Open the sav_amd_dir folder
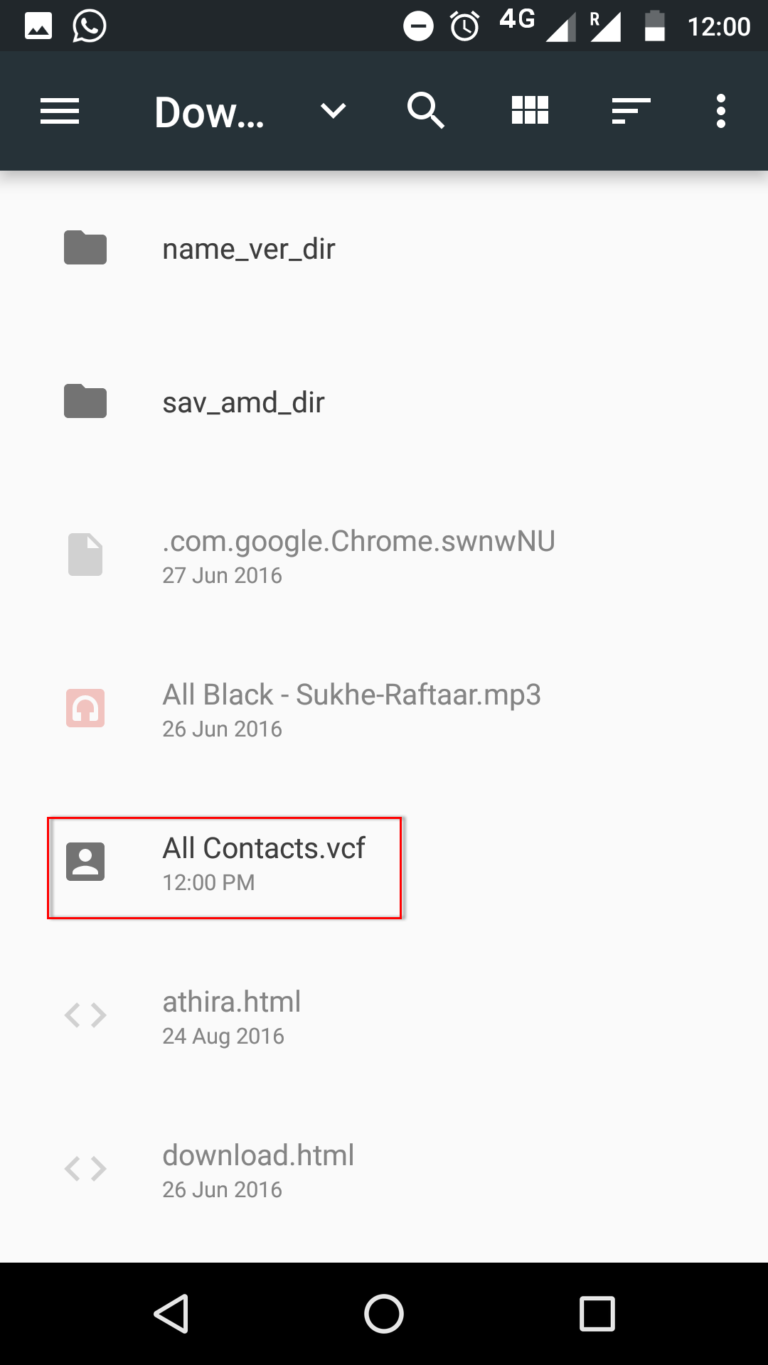This screenshot has height=1365, width=768. (243, 402)
